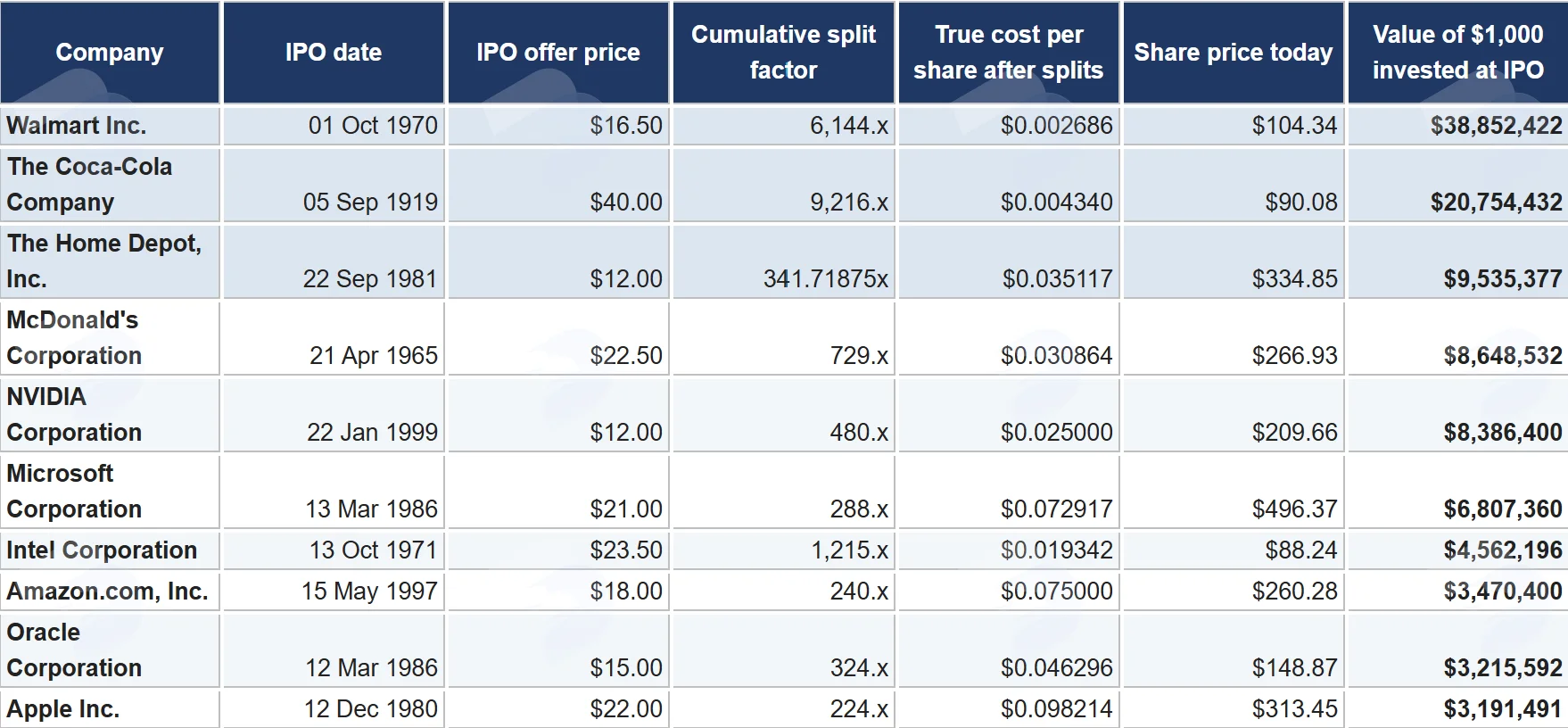Image resolution: width=1568 pixels, height=728 pixels.
Task: Select the NVIDIA Corporation cell
Action: tap(110, 415)
